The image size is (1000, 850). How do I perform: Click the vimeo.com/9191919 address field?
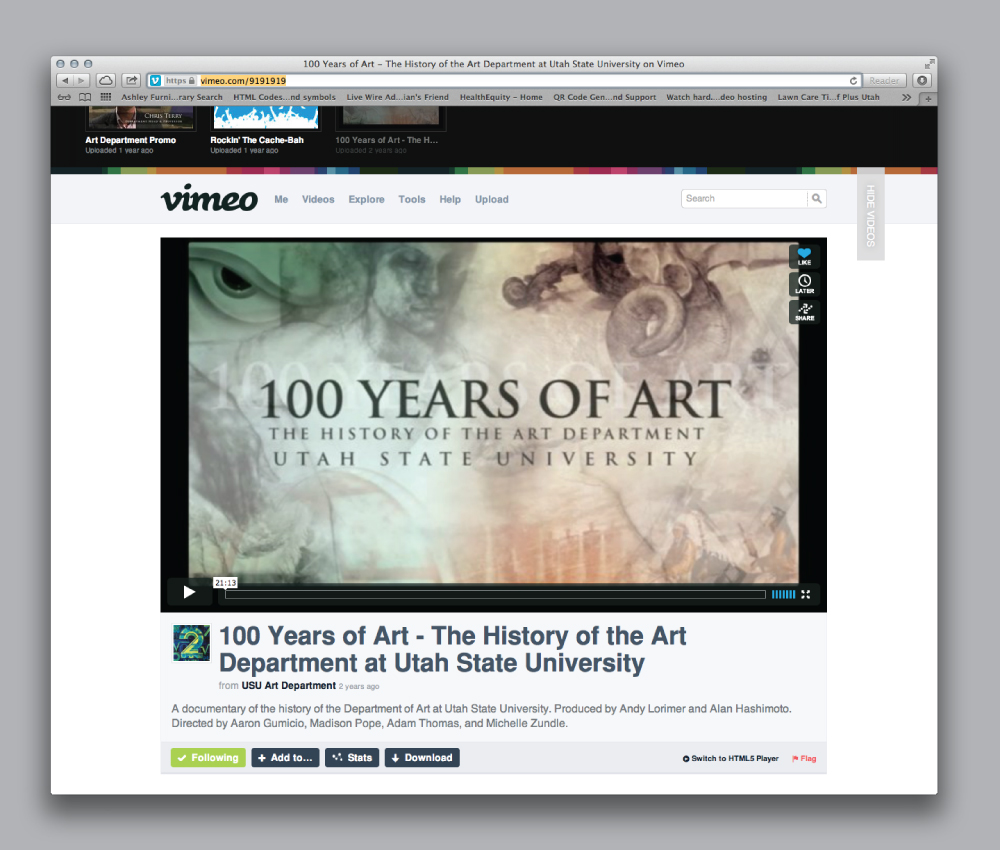504,81
